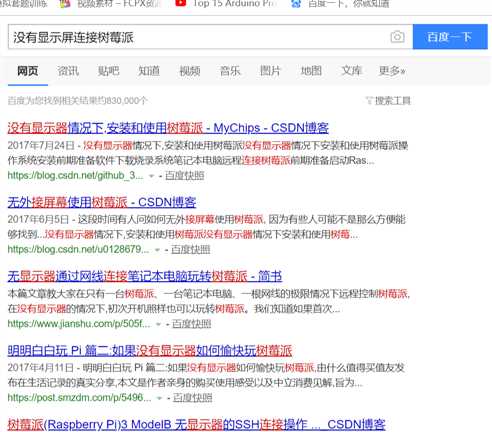The width and height of the screenshot is (492, 432).
Task: Click the YouTube icon in bookmarks bar
Action: pos(180,3)
